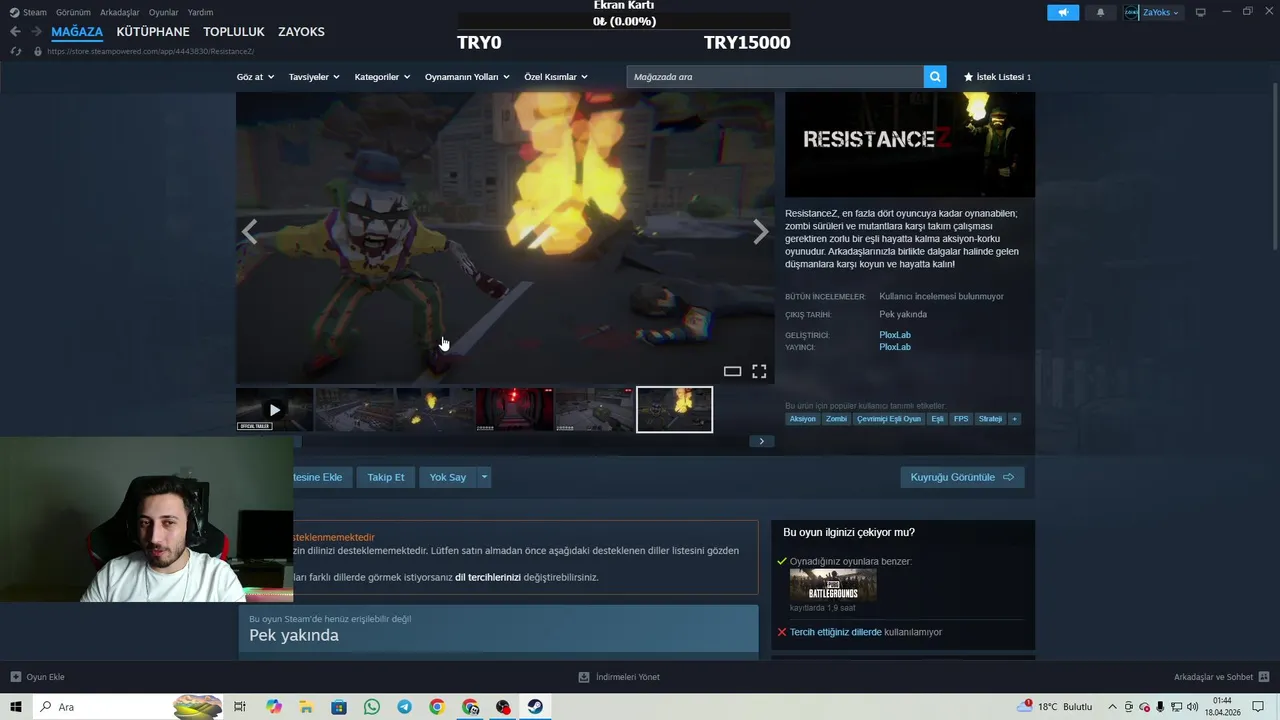The height and width of the screenshot is (720, 1280).
Task: Open the ZAYOKS profile tab
Action: (301, 32)
